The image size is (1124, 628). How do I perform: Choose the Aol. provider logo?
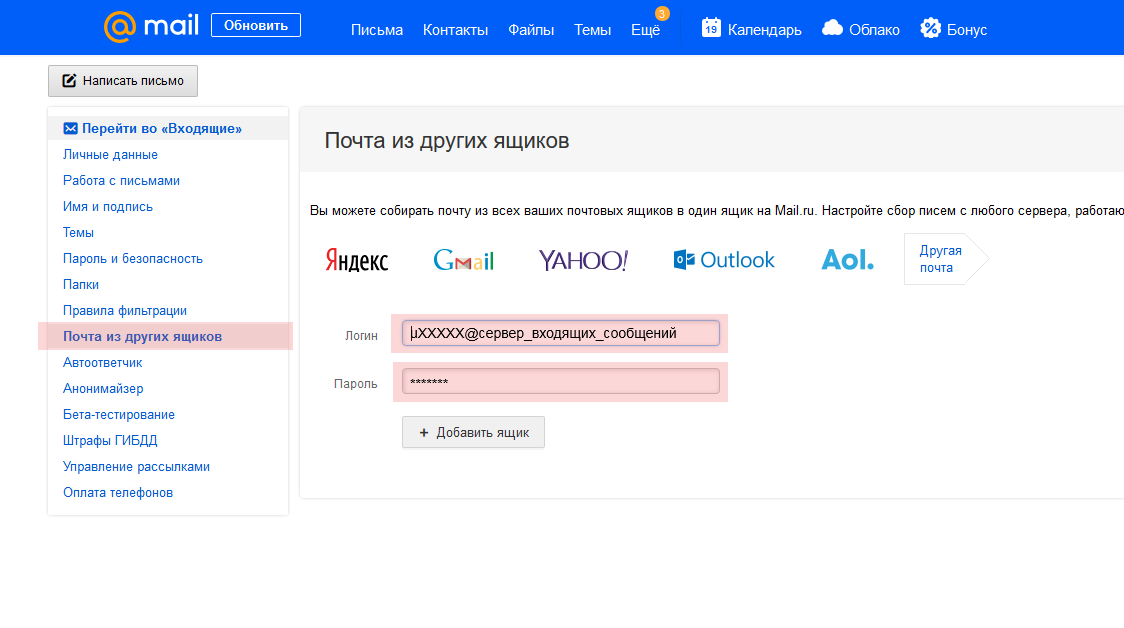(x=847, y=260)
